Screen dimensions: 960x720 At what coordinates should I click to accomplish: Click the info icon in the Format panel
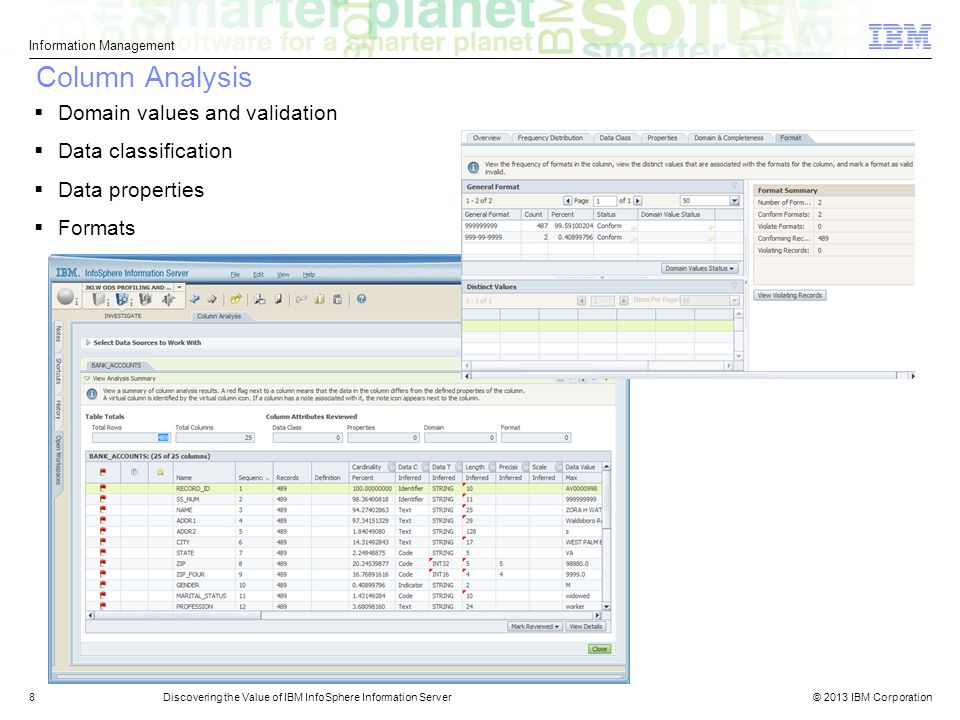click(473, 167)
